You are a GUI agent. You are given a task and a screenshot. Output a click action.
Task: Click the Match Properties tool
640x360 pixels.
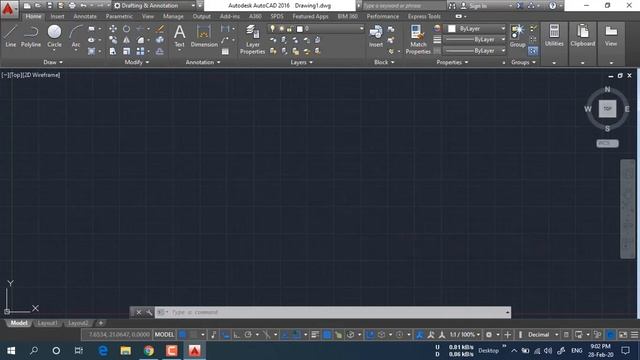click(x=418, y=39)
